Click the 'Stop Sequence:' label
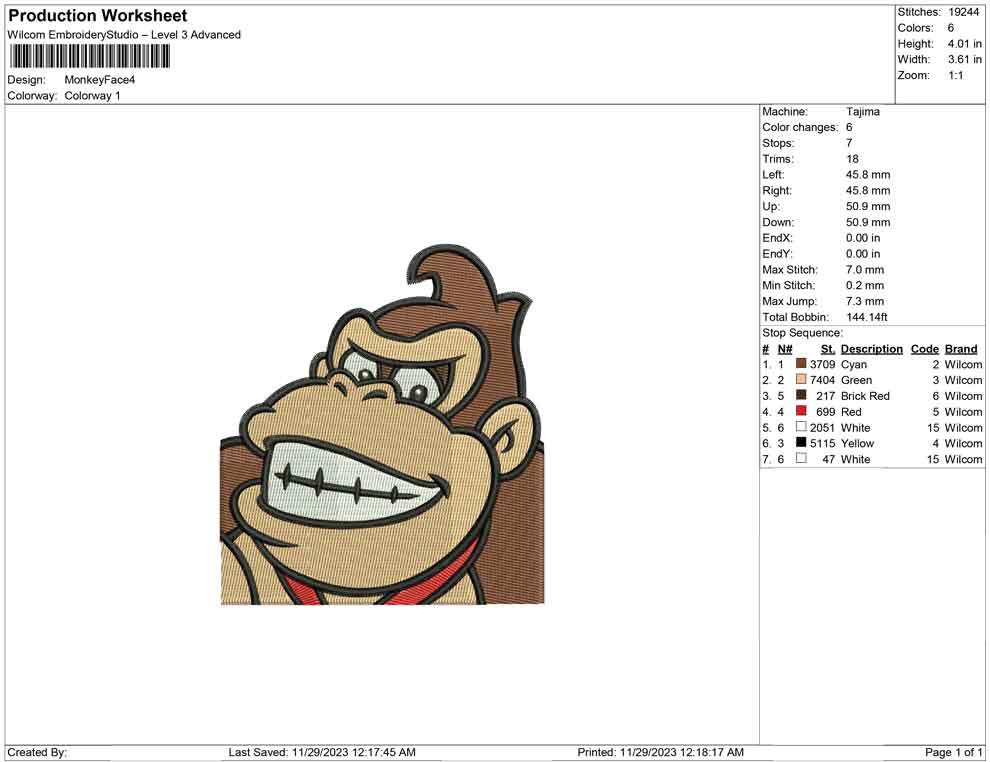This screenshot has width=990, height=762. pyautogui.click(x=802, y=333)
